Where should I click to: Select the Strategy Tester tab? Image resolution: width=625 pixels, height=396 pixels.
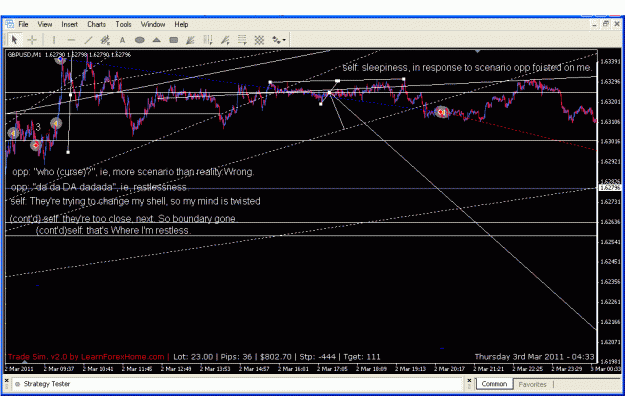(47, 384)
